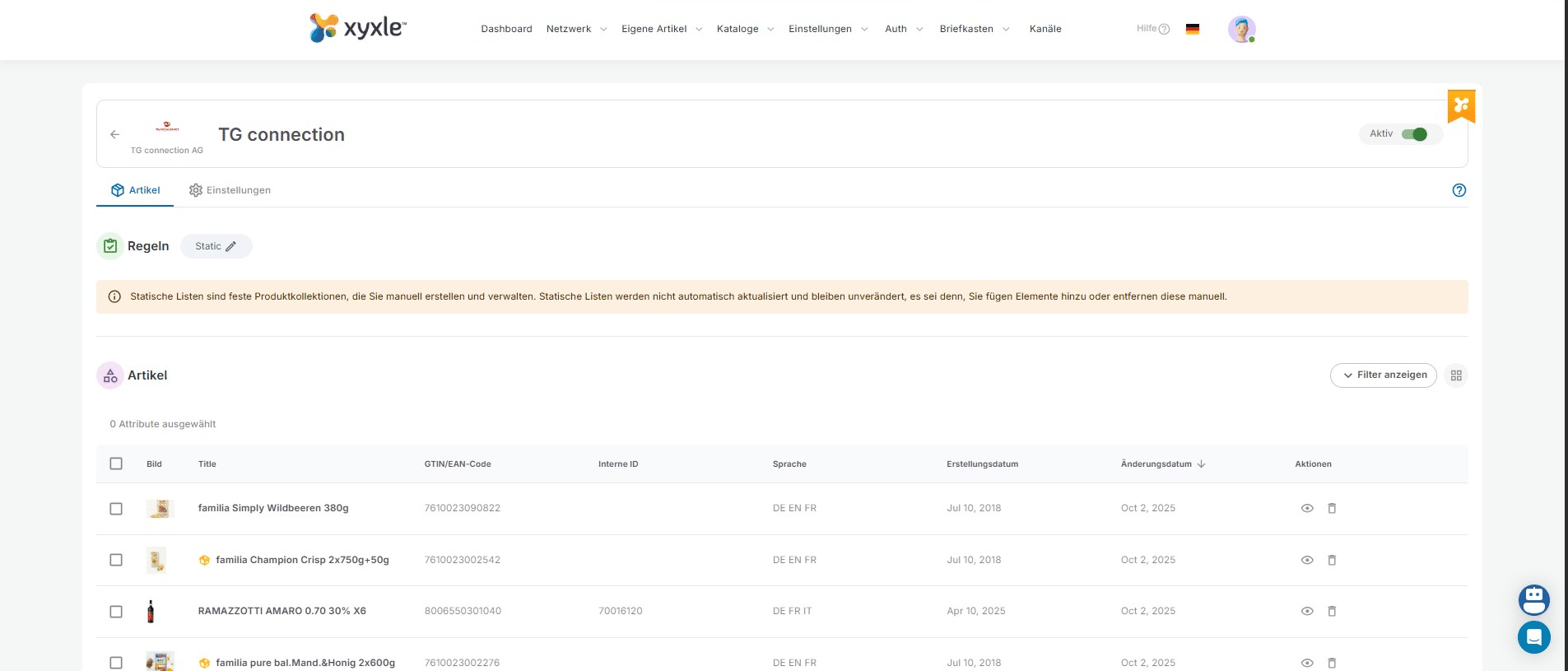This screenshot has width=1568, height=671.
Task: Open the blue help question mark icon
Action: 1459,190
